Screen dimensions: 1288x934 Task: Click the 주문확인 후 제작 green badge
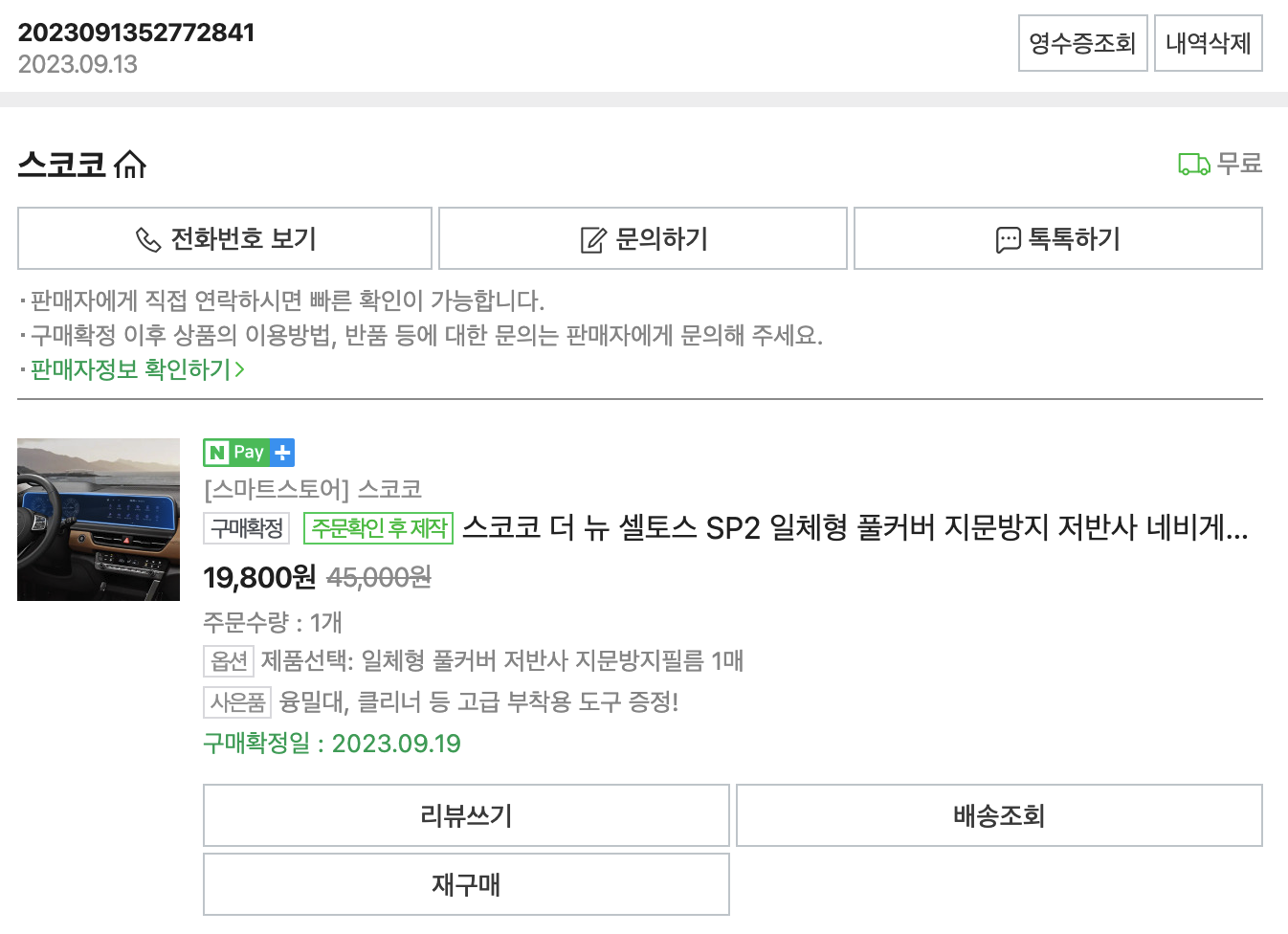378,527
